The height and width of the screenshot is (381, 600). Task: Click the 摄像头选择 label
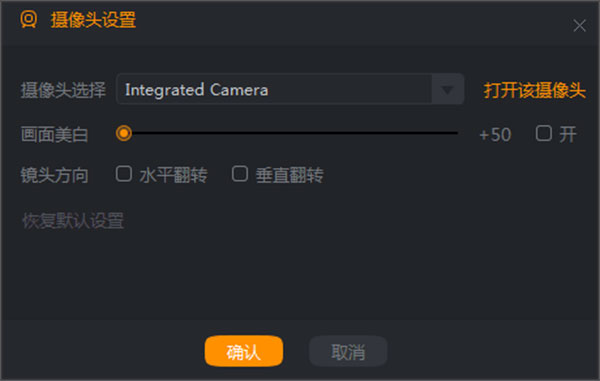(x=63, y=91)
